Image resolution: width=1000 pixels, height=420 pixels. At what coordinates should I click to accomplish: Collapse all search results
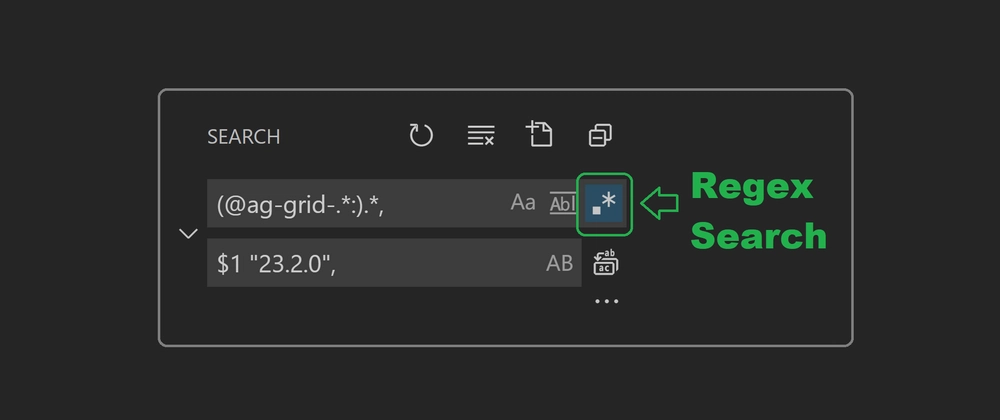[x=600, y=135]
